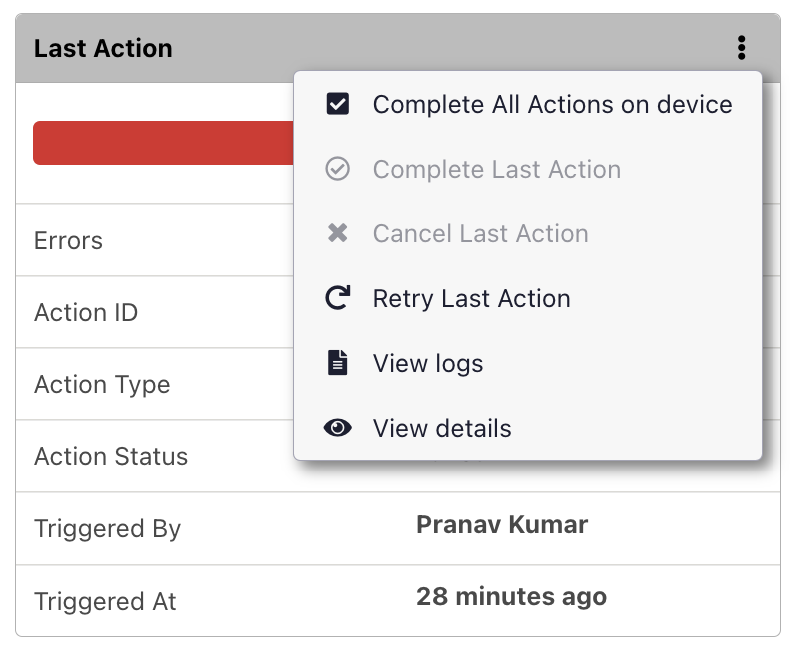Click the circular retry arrow icon
This screenshot has height=652, width=796.
click(x=338, y=298)
